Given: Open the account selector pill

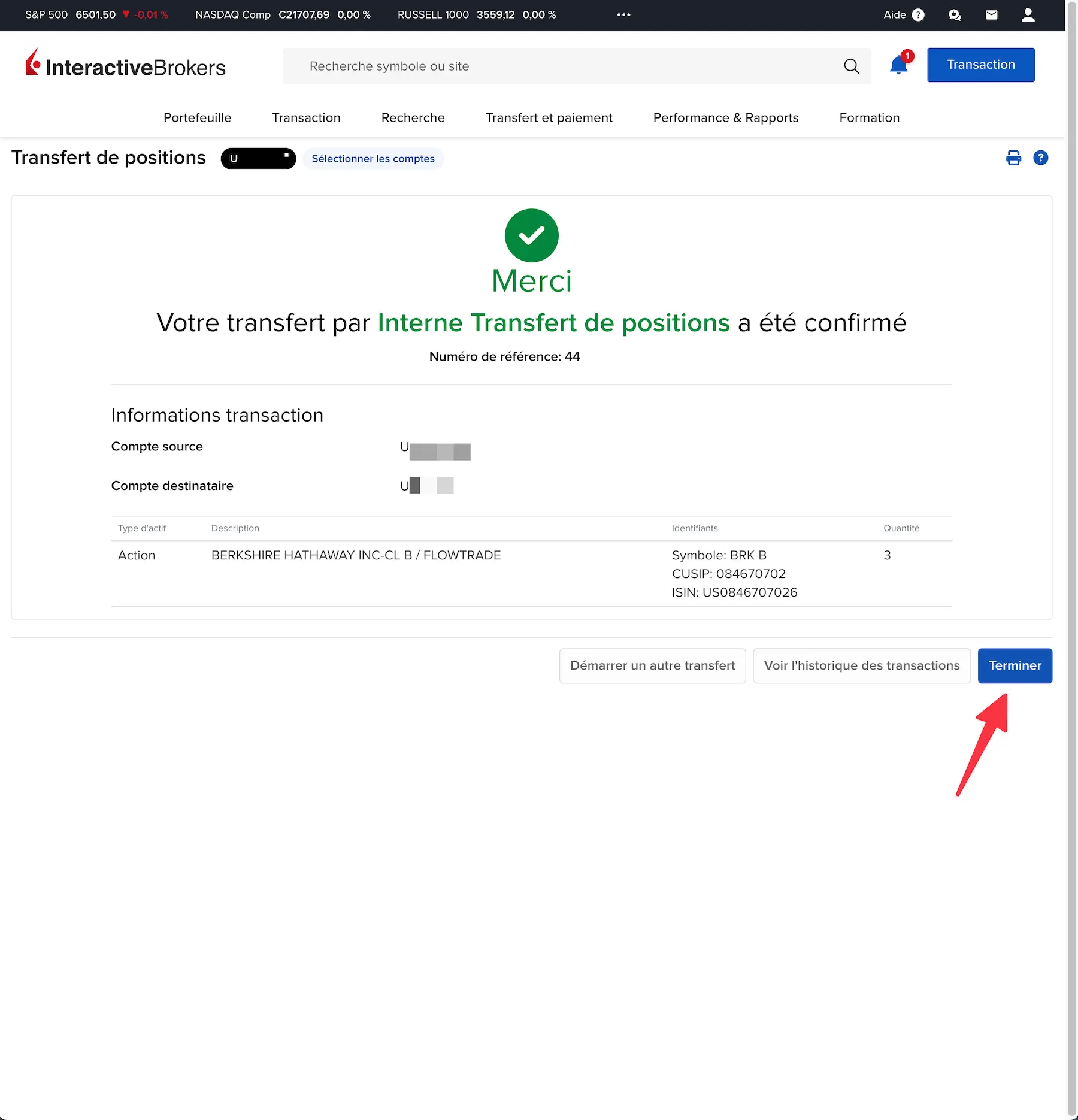Looking at the screenshot, I should 258,159.
